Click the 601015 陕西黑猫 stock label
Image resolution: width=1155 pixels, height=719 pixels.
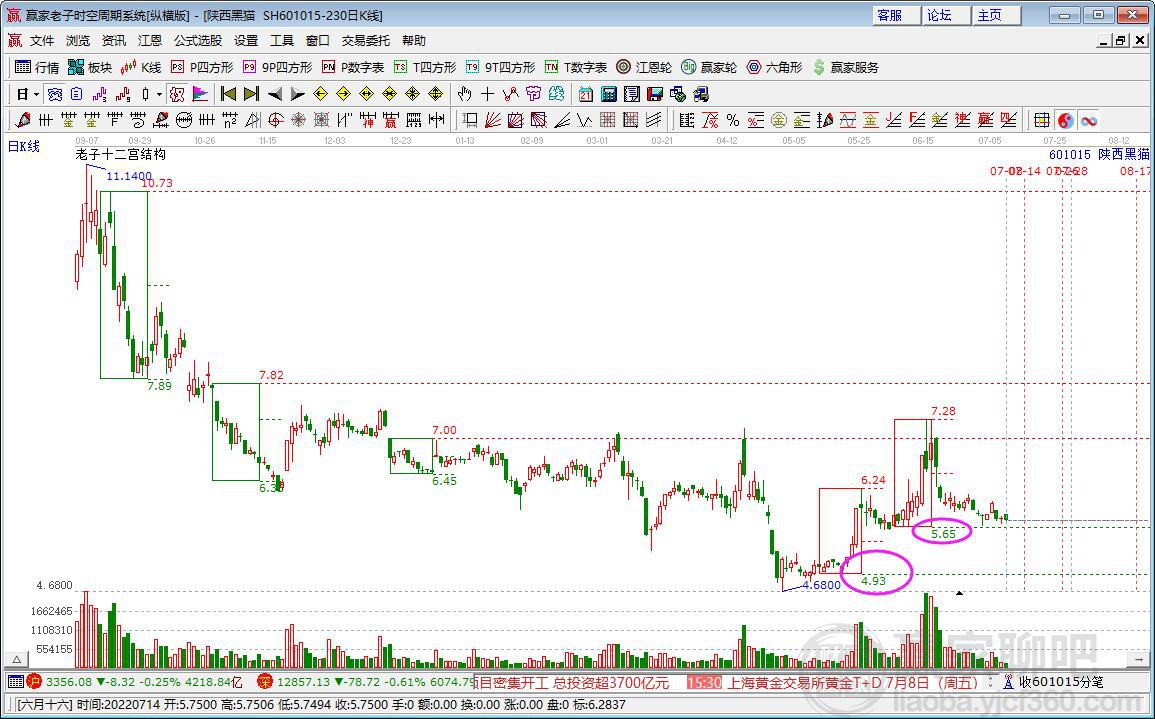pos(1099,155)
